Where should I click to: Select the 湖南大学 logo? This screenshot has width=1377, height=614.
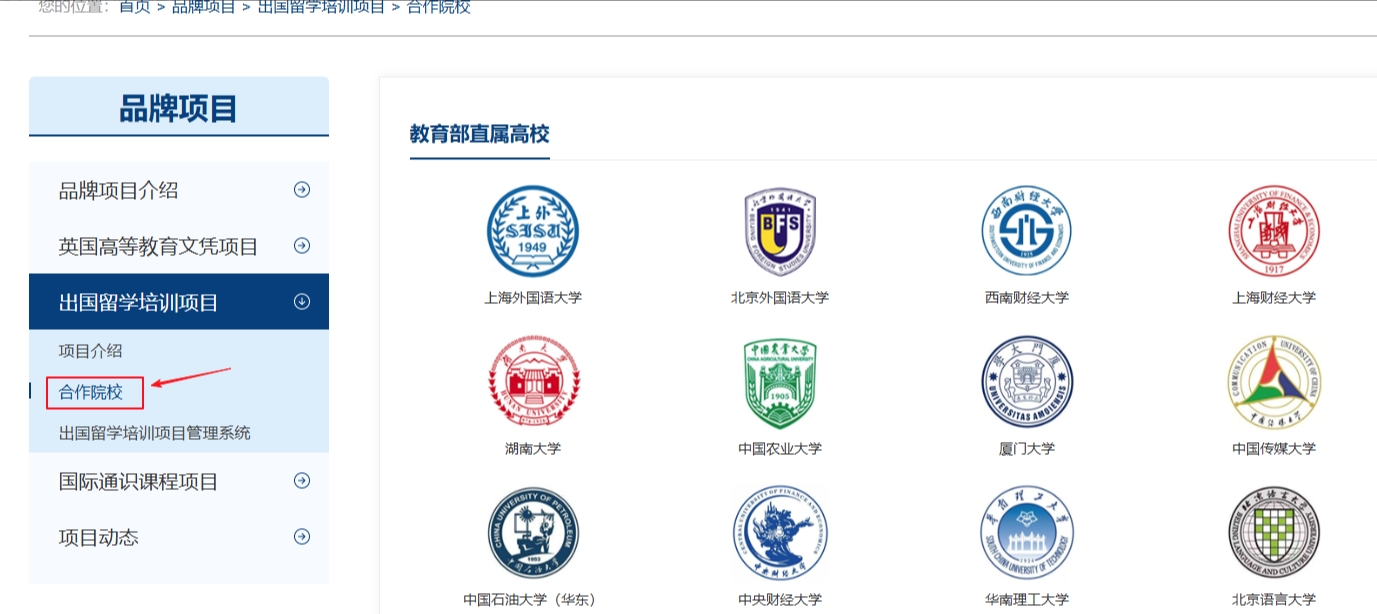pos(534,381)
